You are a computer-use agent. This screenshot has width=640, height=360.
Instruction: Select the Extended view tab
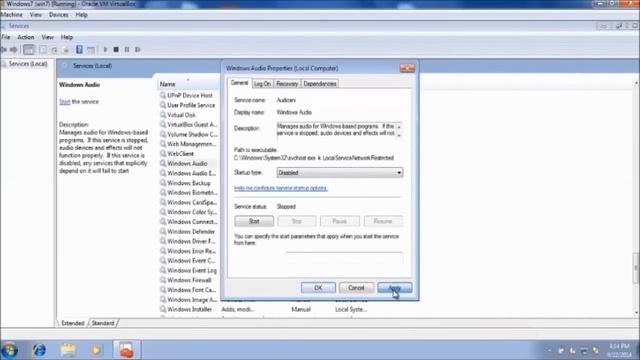72,323
